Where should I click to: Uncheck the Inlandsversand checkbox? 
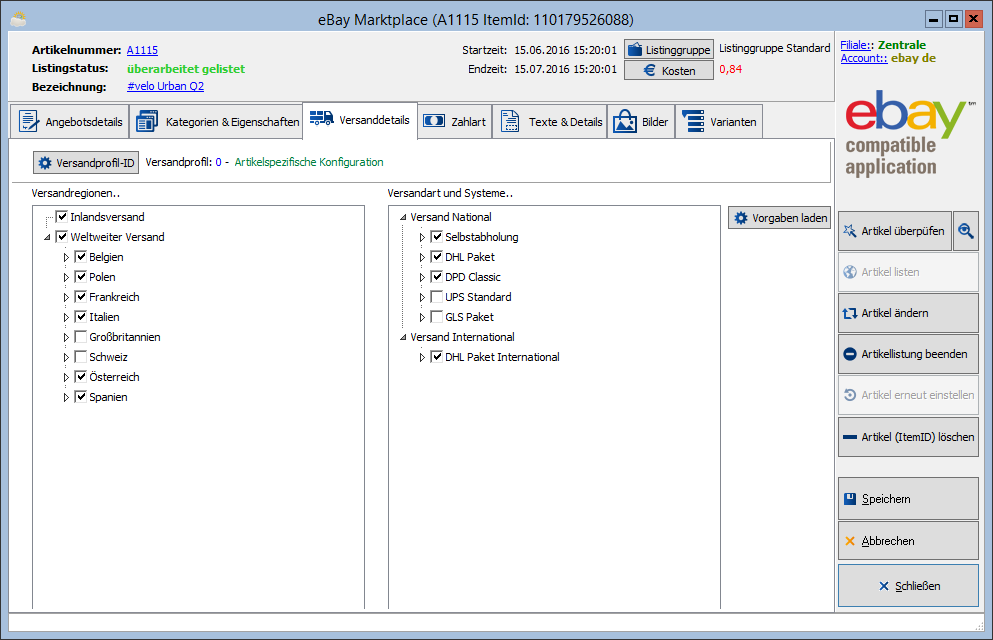[x=62, y=216]
